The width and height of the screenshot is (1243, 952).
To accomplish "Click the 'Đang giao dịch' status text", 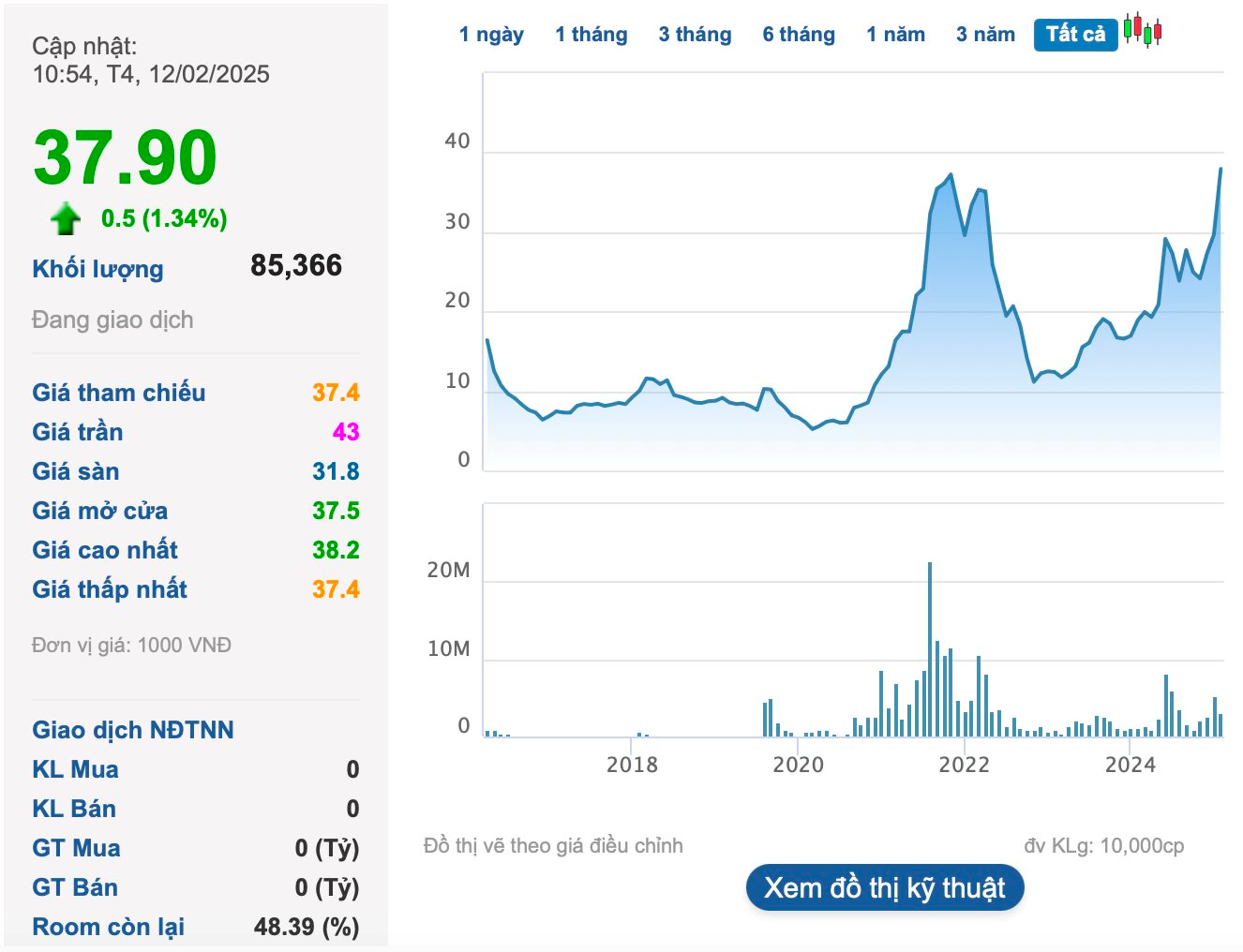I will [112, 320].
